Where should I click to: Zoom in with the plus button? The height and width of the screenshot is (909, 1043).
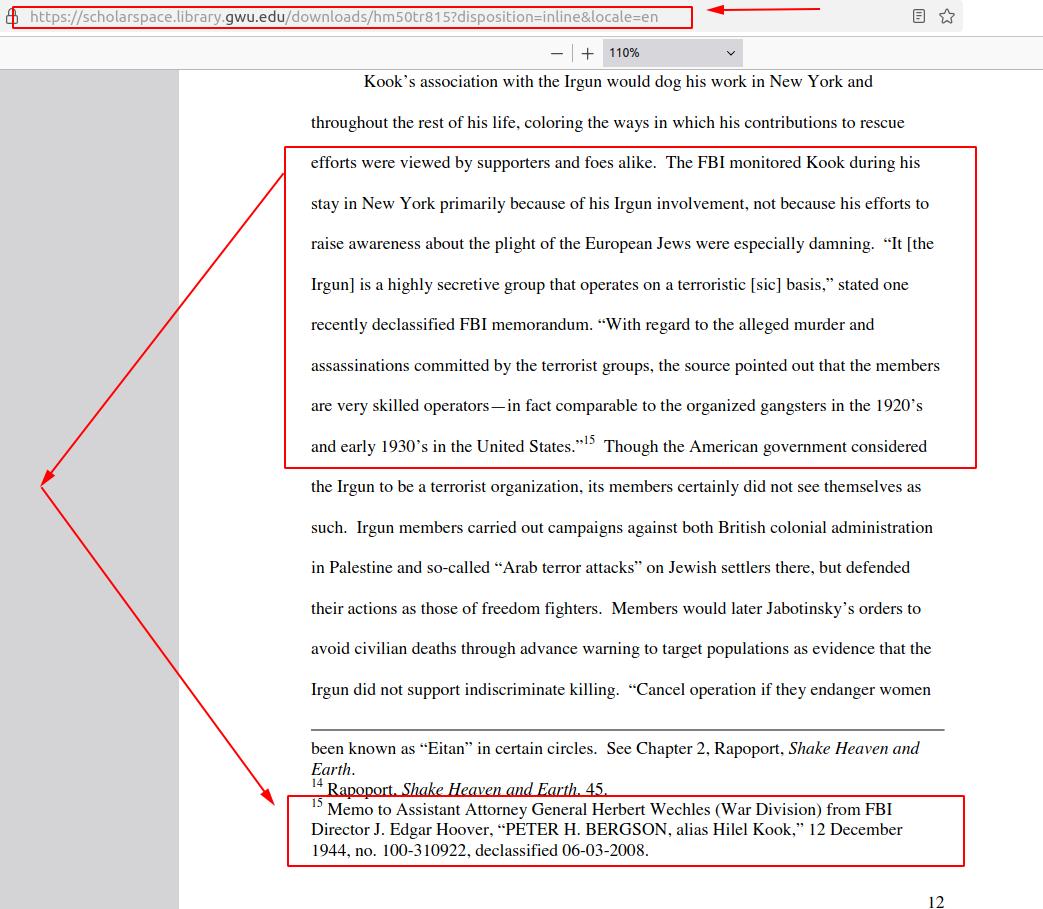pos(587,53)
